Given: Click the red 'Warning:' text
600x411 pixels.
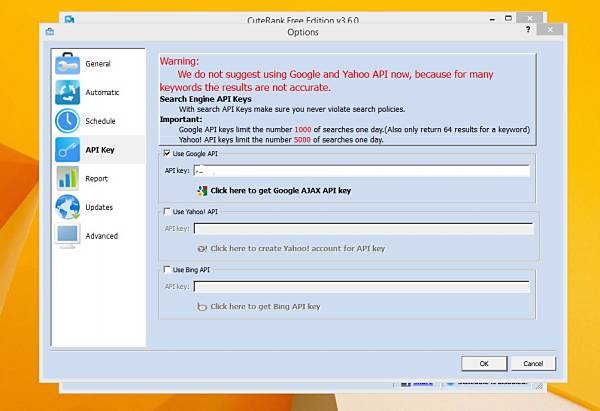Looking at the screenshot, I should [179, 61].
